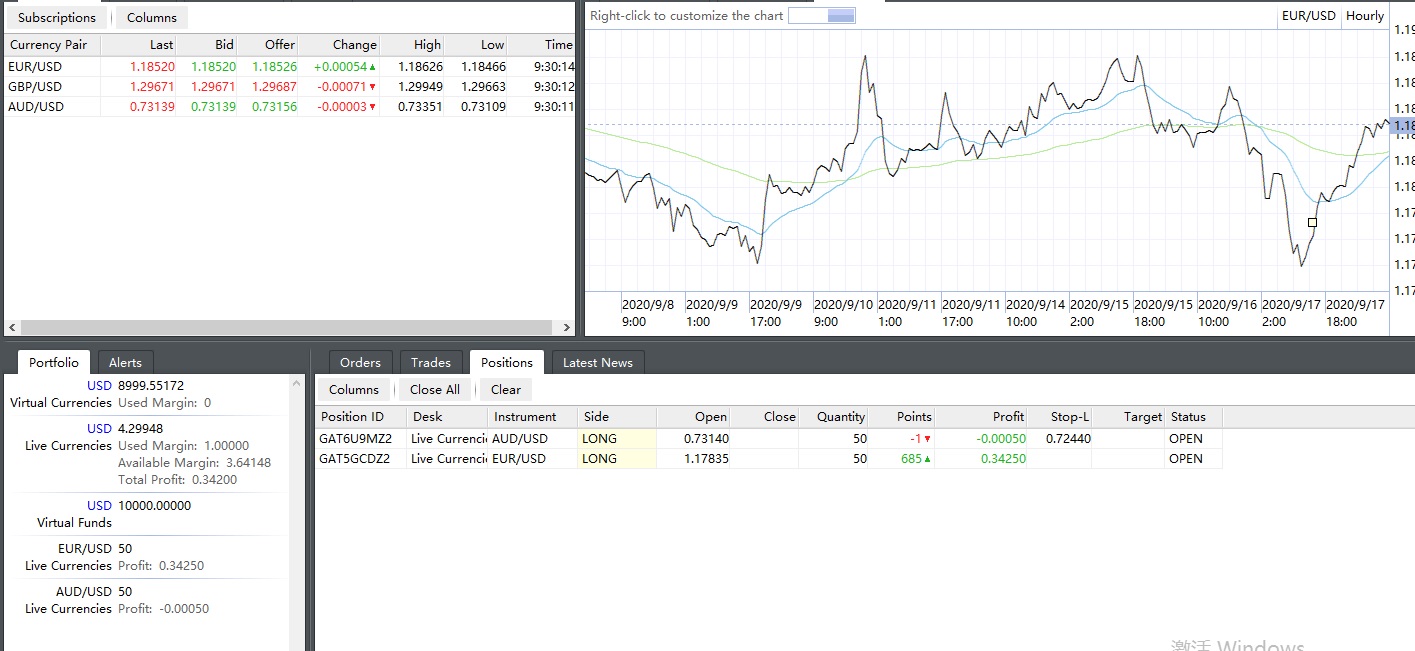
Task: Click the chart color swatch box
Action: click(822, 15)
